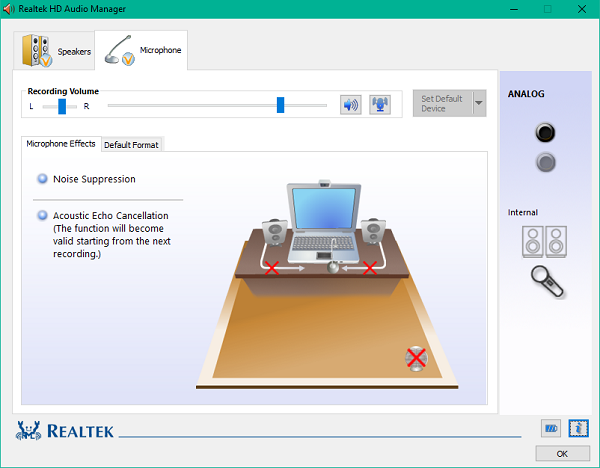Open the Microphone Effects tab
Screen dimensions: 600x468
click(x=61, y=144)
